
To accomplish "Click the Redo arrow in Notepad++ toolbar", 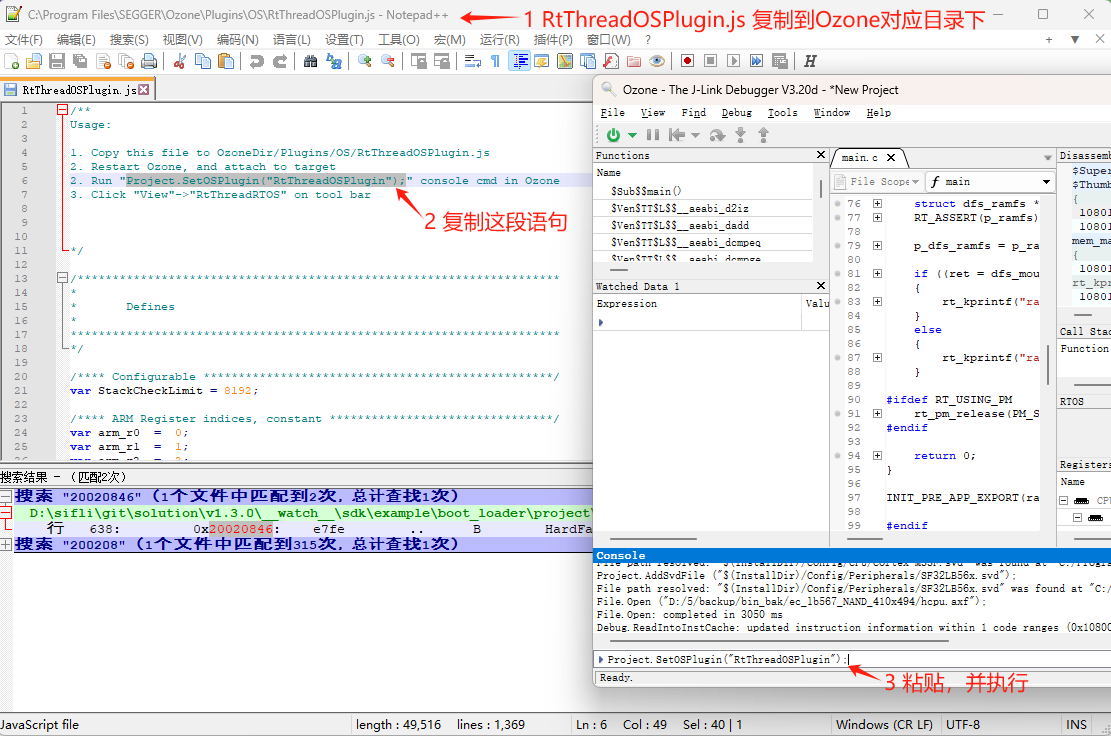I will [280, 62].
